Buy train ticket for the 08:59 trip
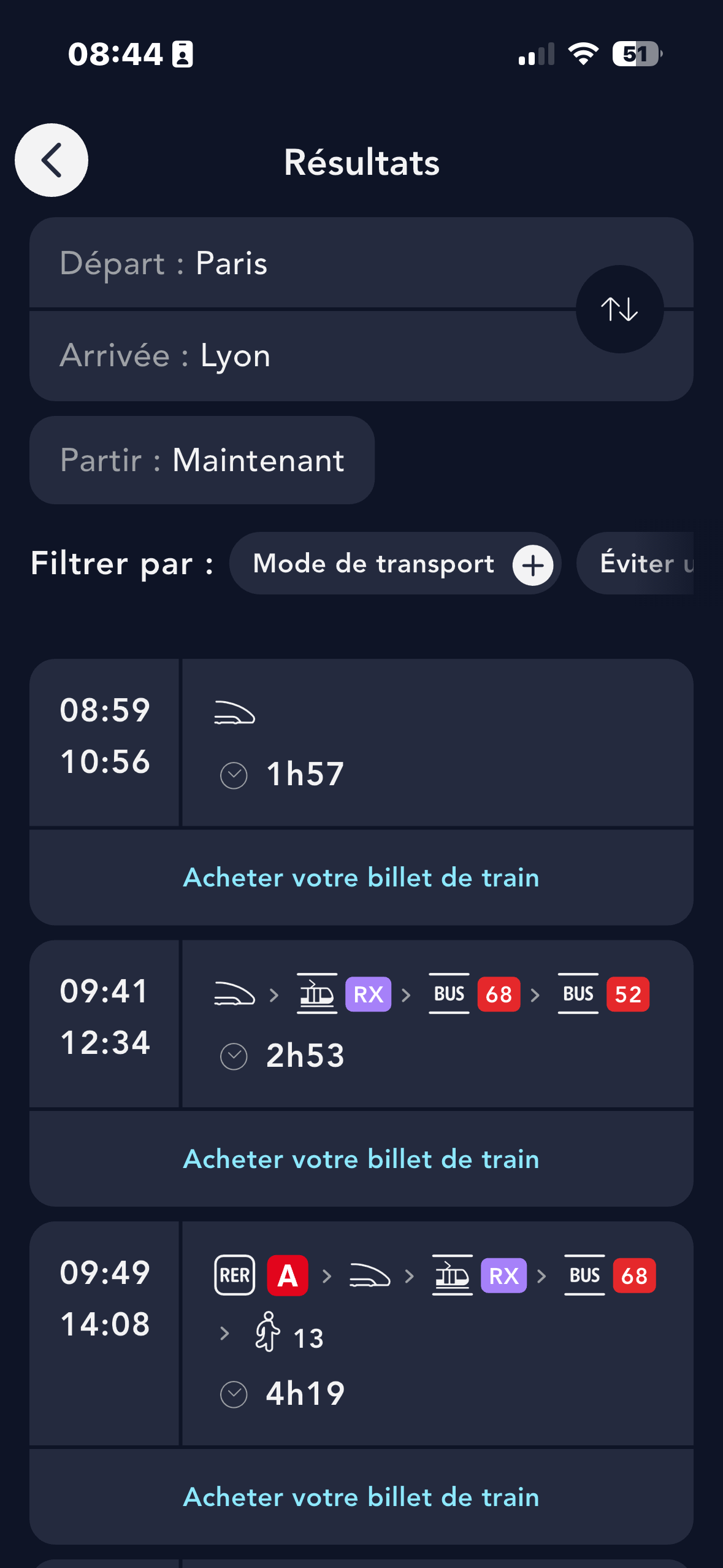The width and height of the screenshot is (723, 1568). pos(361,878)
